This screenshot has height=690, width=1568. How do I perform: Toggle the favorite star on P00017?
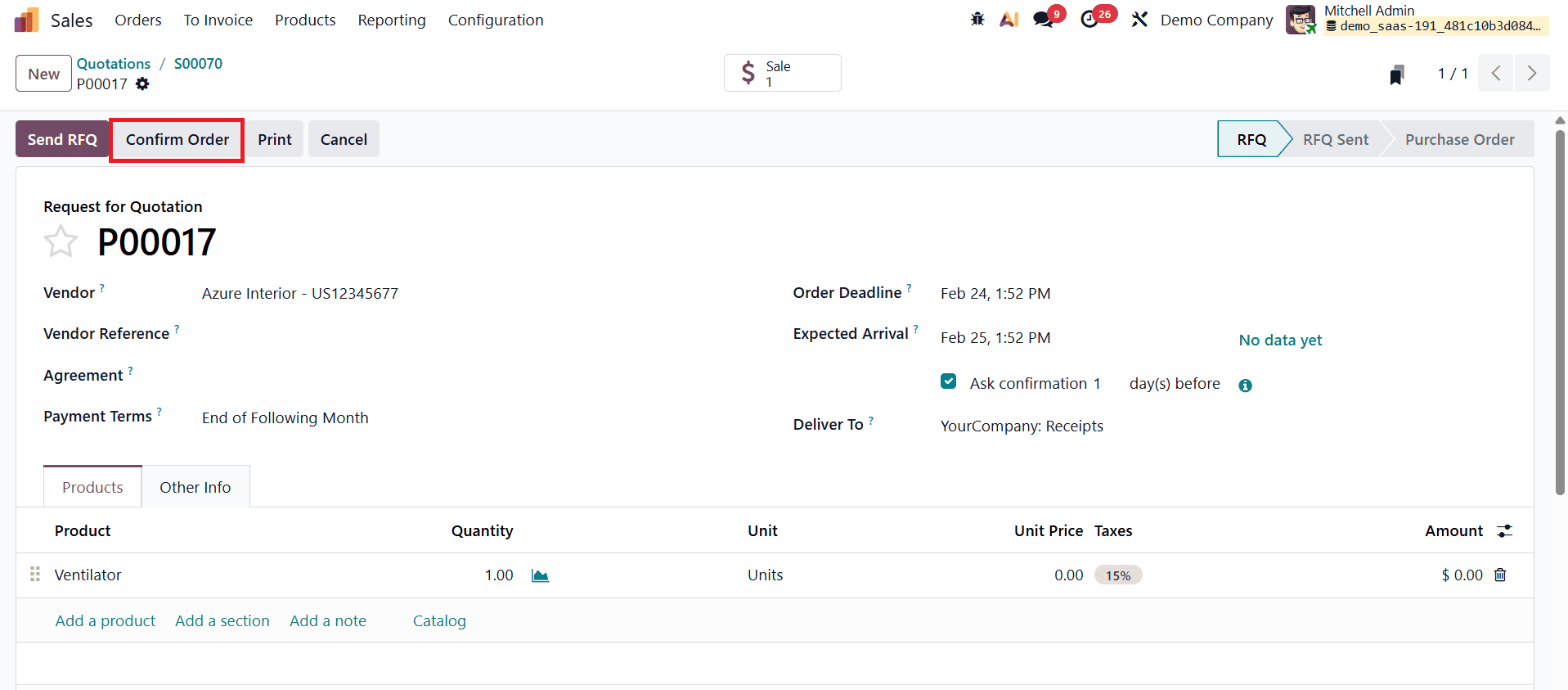pos(61,241)
